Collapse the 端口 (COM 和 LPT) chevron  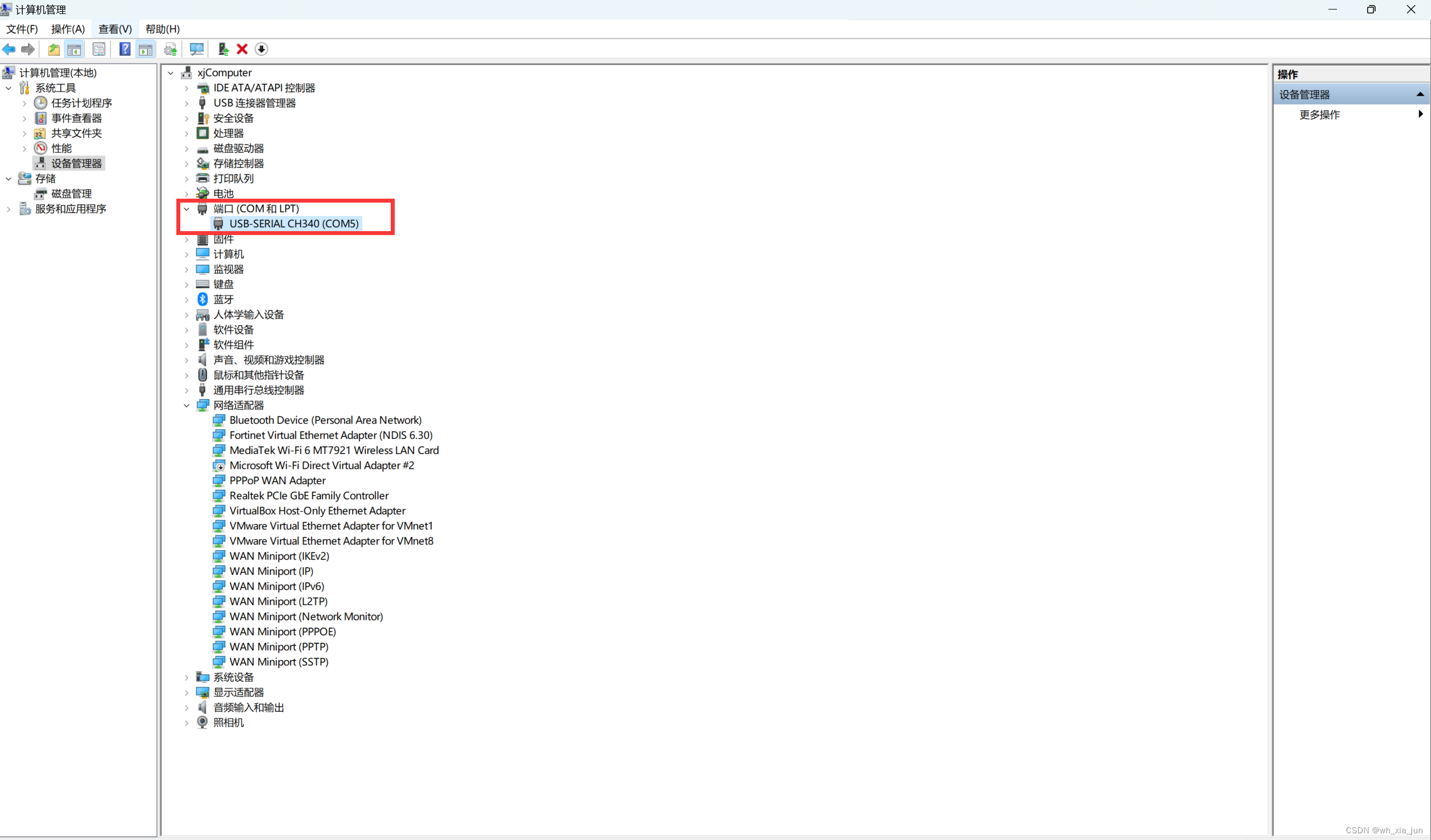click(x=186, y=209)
